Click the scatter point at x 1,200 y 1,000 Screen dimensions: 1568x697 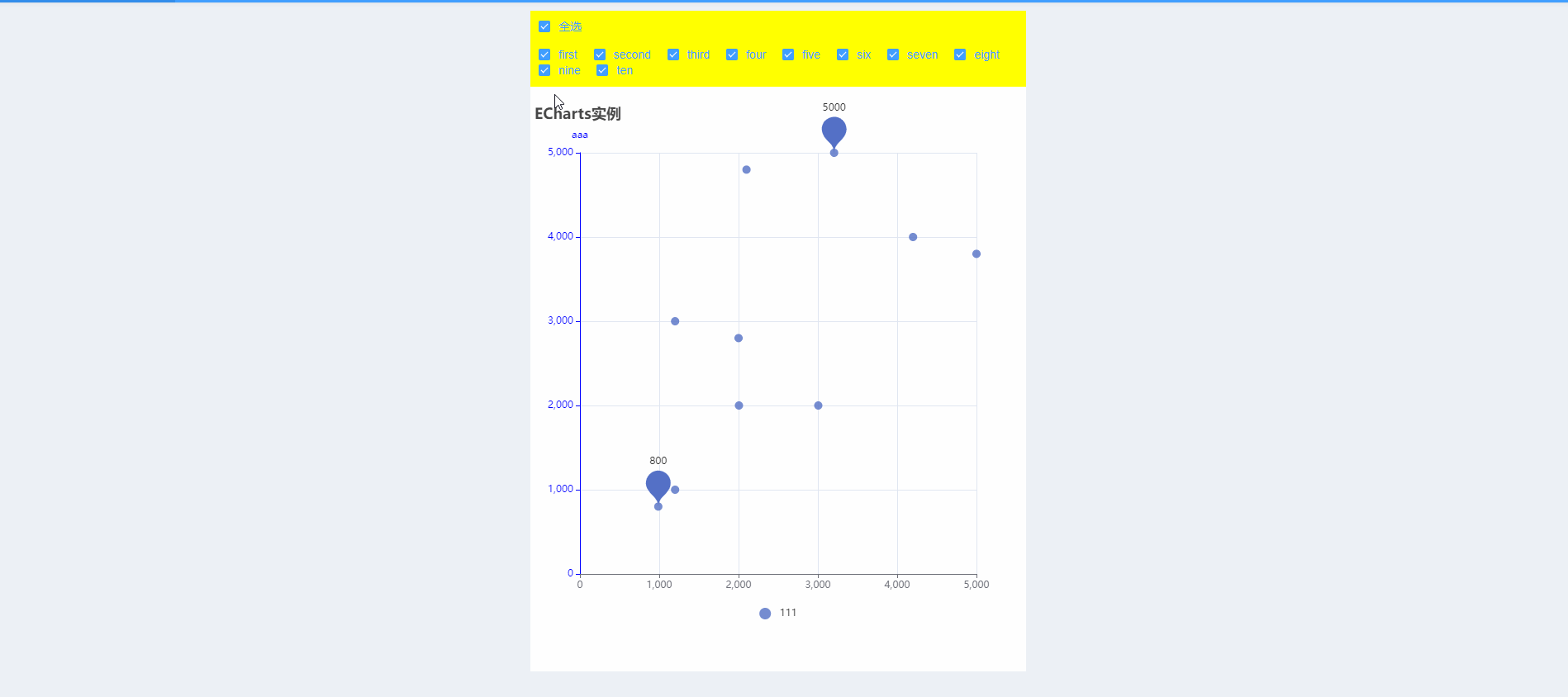pos(675,490)
